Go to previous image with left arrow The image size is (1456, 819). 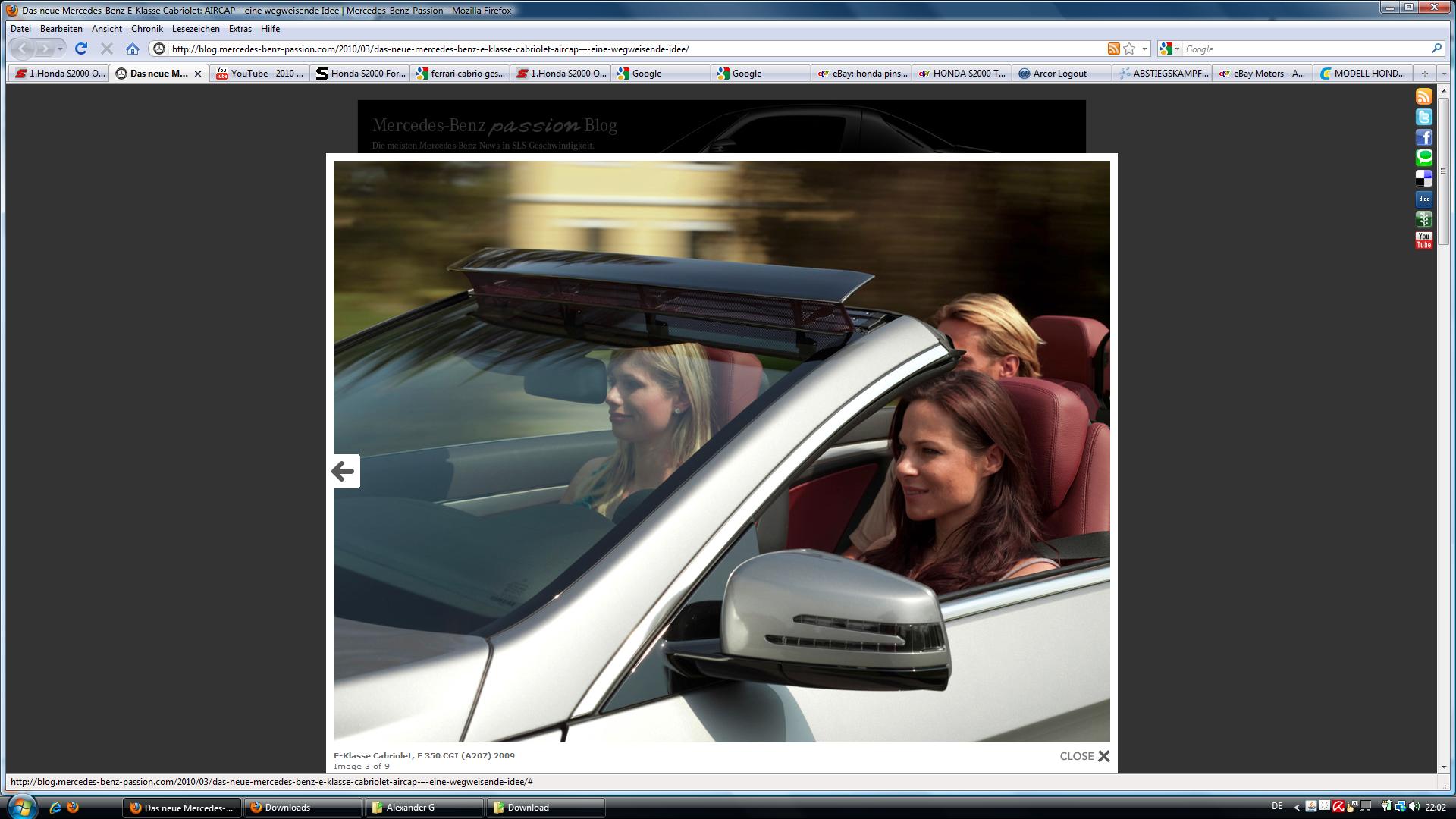(x=344, y=472)
